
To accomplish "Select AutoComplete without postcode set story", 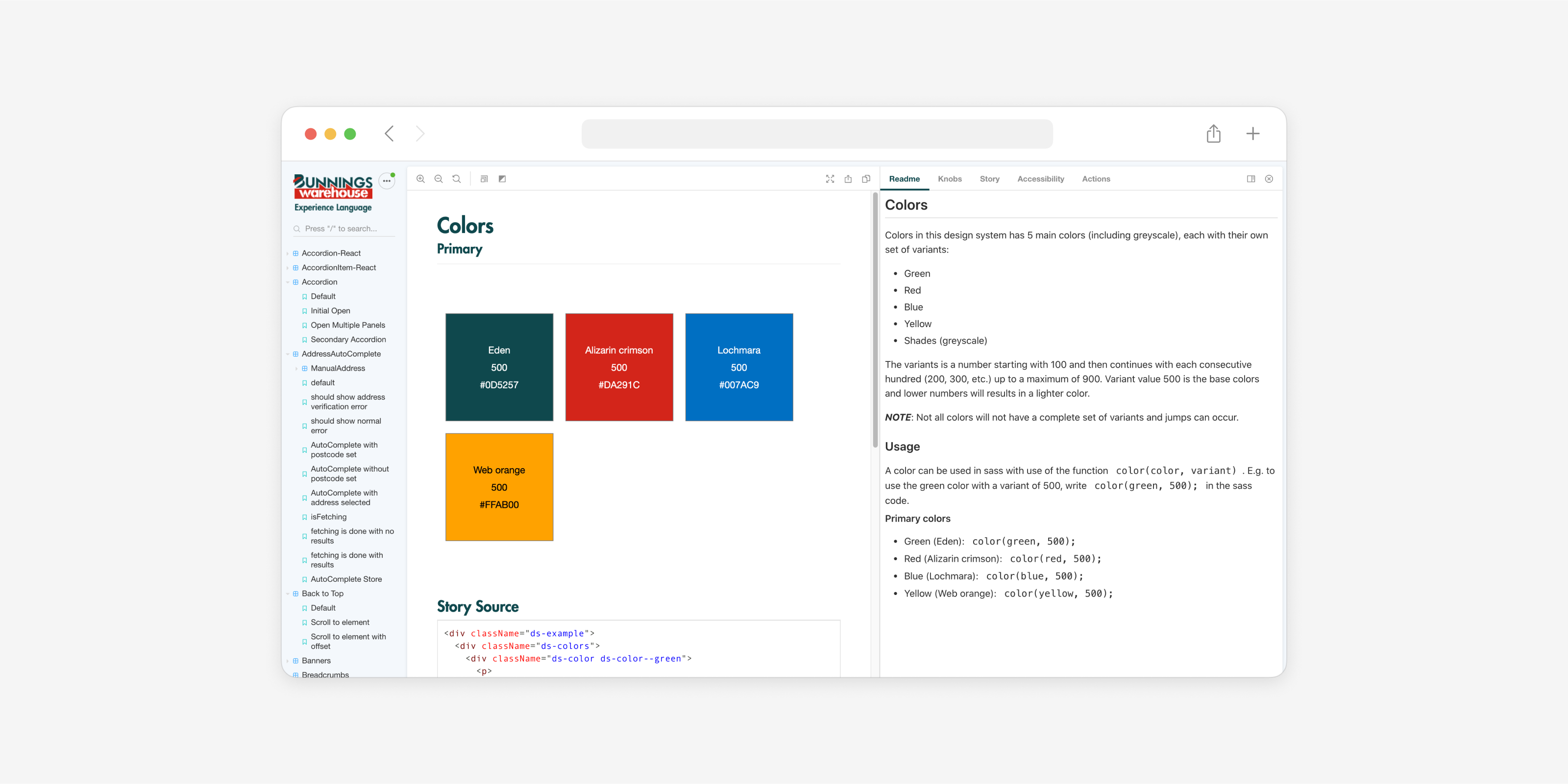I will click(x=349, y=474).
